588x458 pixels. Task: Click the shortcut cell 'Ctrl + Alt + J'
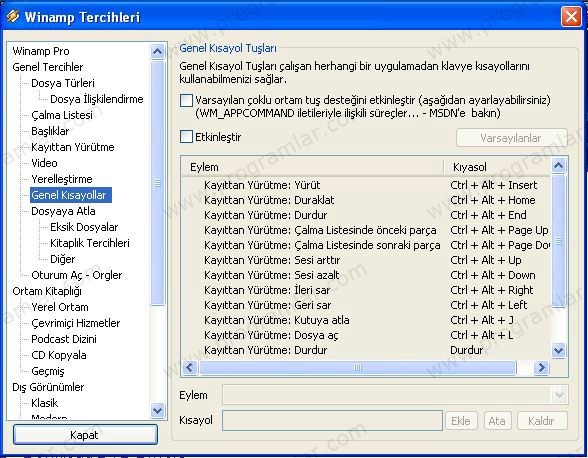[x=482, y=320]
